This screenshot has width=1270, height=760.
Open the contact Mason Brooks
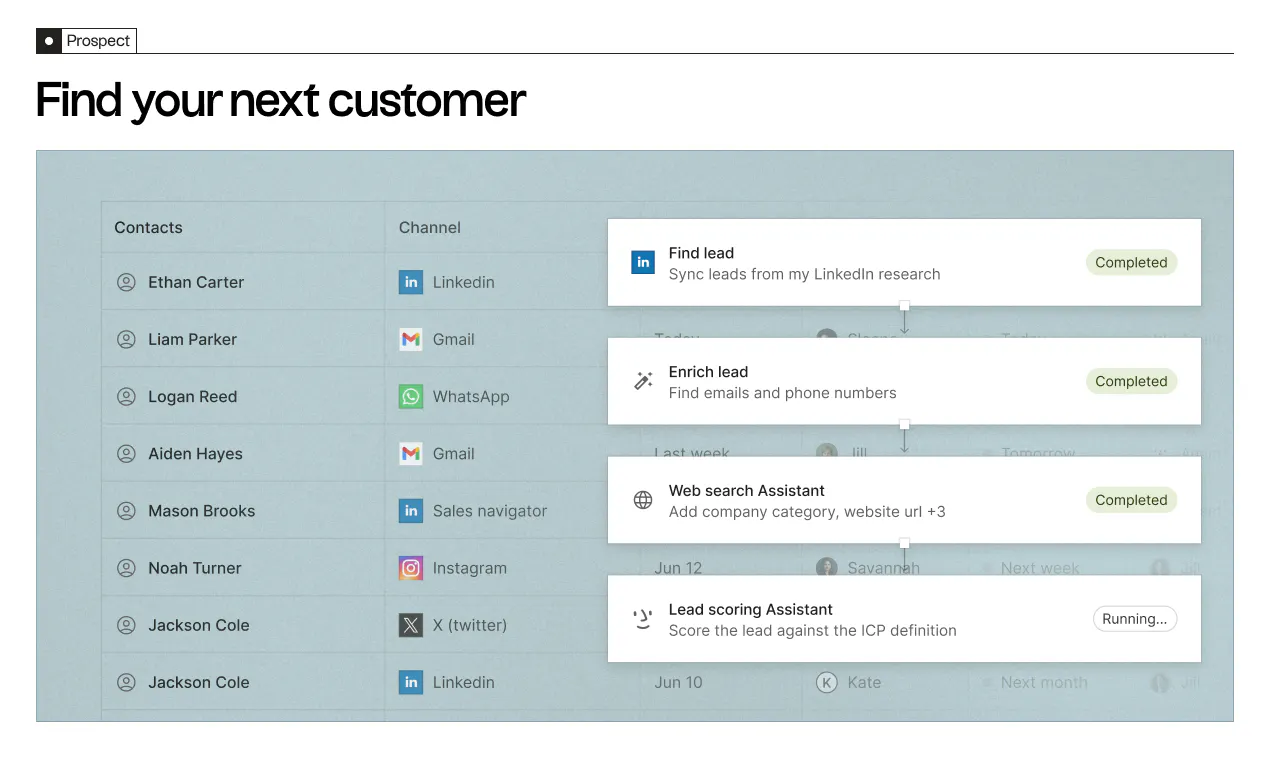[x=202, y=511]
